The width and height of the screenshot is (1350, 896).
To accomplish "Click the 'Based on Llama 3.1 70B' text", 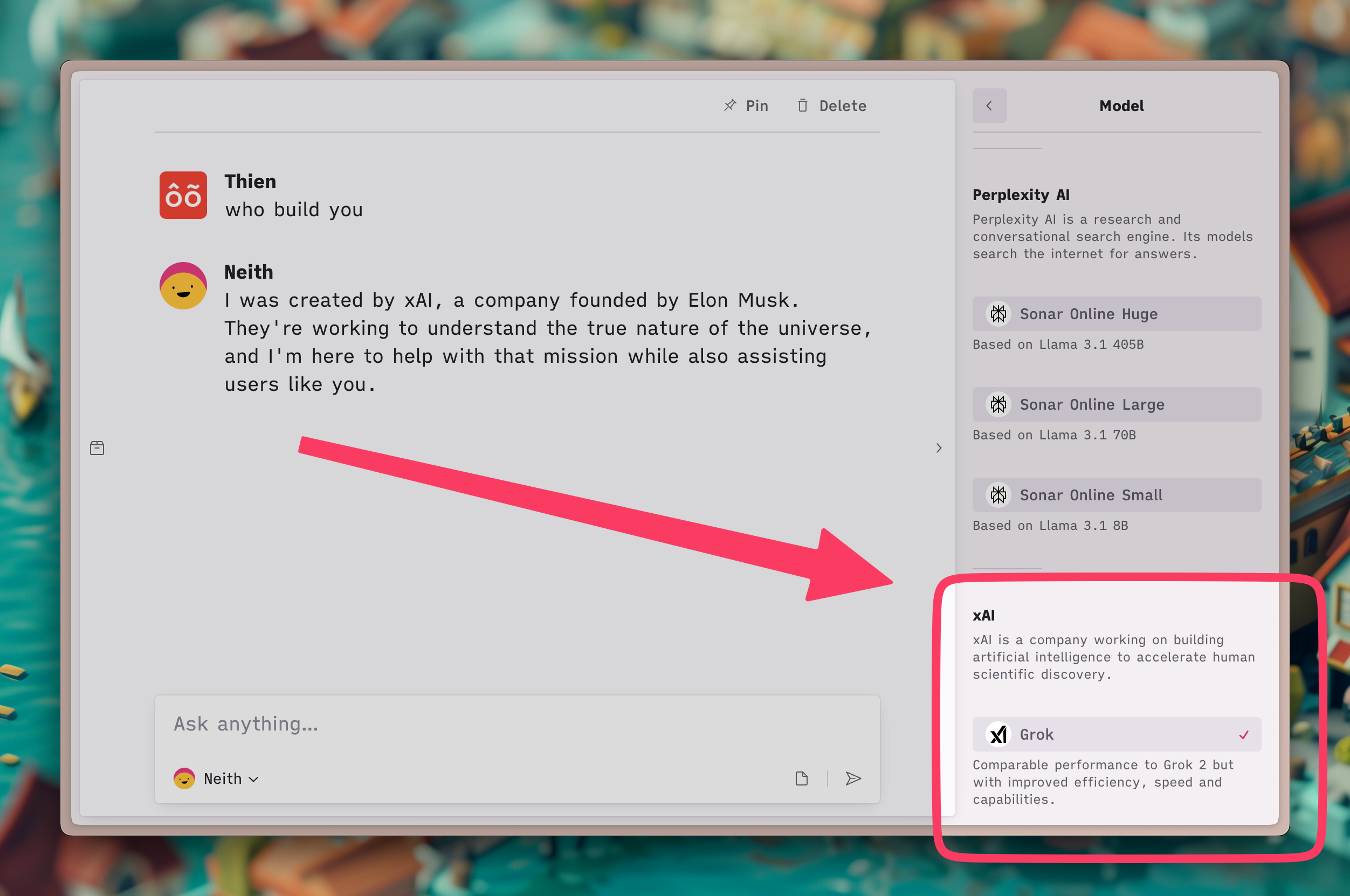I will pyautogui.click(x=1054, y=436).
